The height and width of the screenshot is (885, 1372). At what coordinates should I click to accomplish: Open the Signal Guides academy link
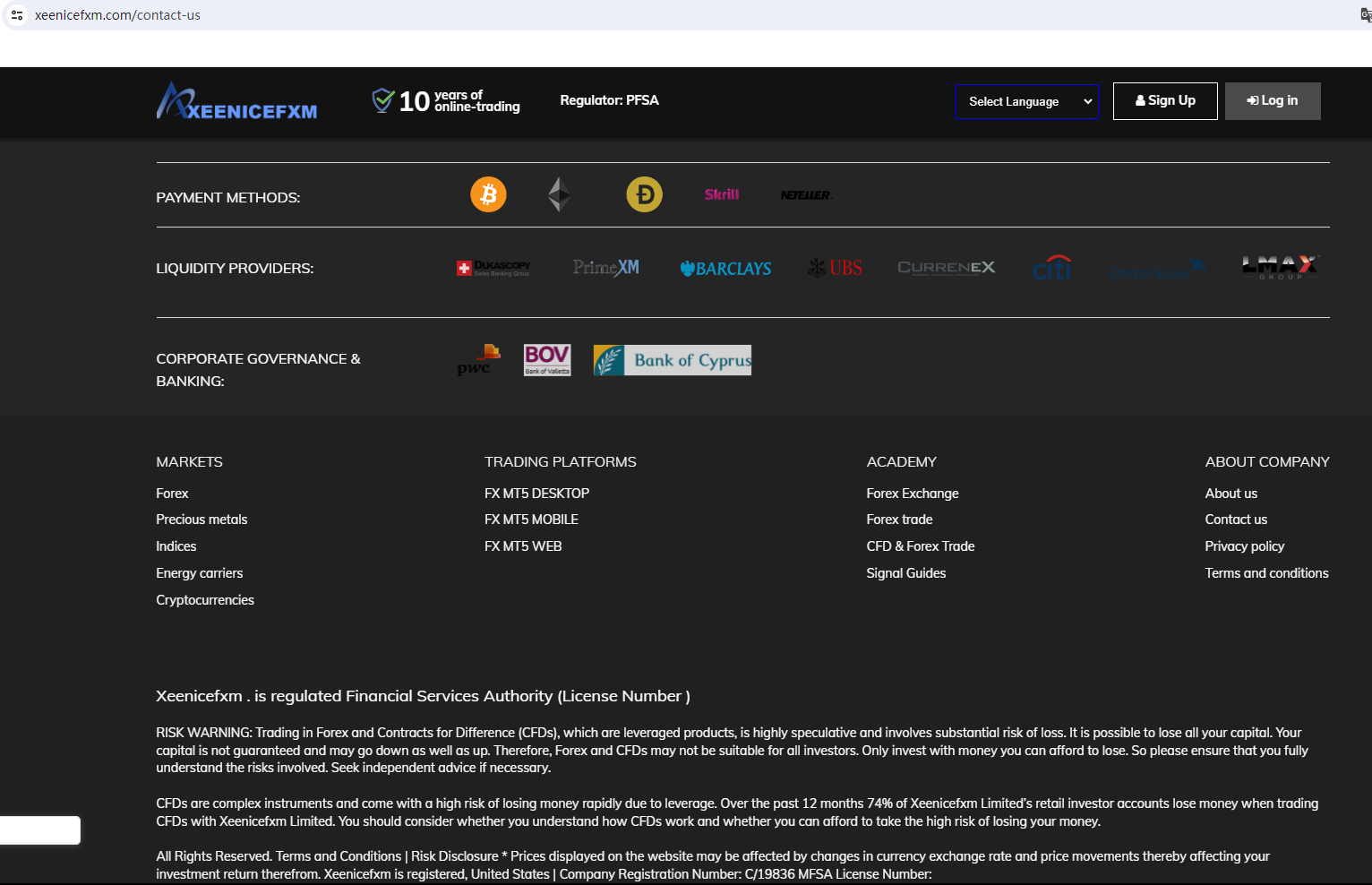click(x=905, y=573)
